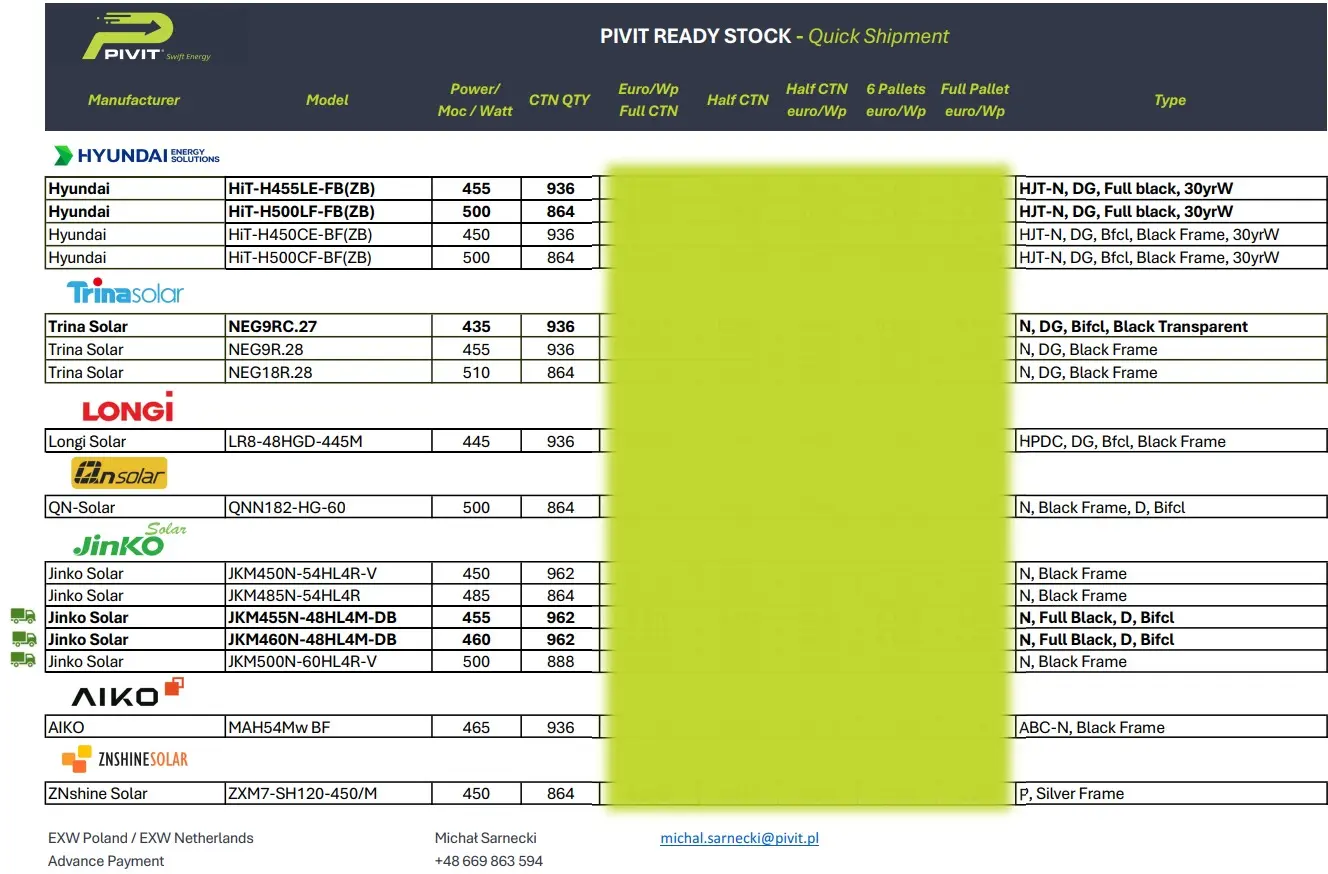Click the Advance Payment text
The width and height of the screenshot is (1328, 874).
pos(106,861)
